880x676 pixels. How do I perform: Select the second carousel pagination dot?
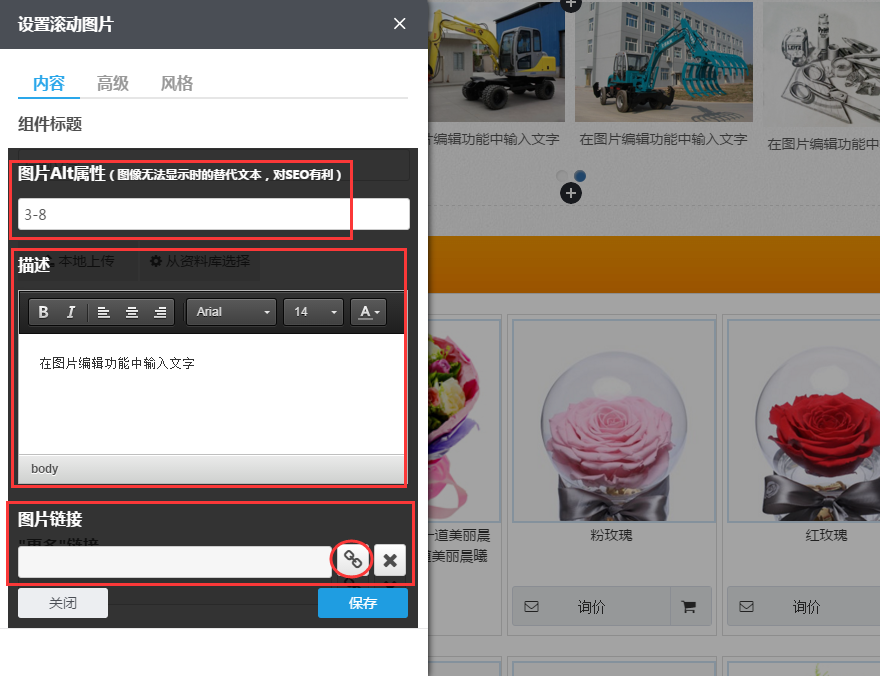coord(578,175)
